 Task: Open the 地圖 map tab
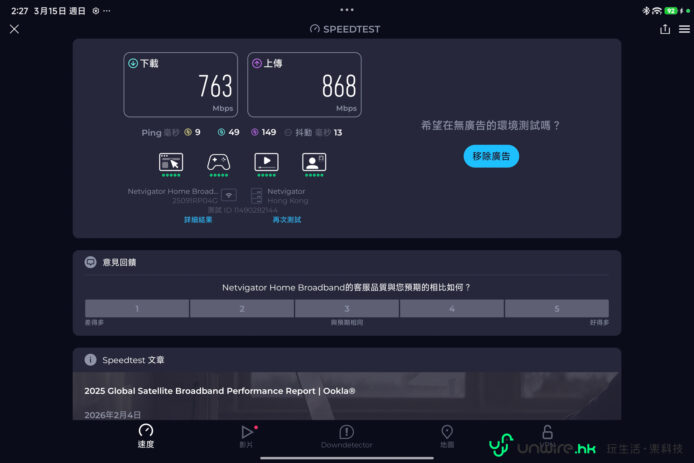tap(447, 436)
